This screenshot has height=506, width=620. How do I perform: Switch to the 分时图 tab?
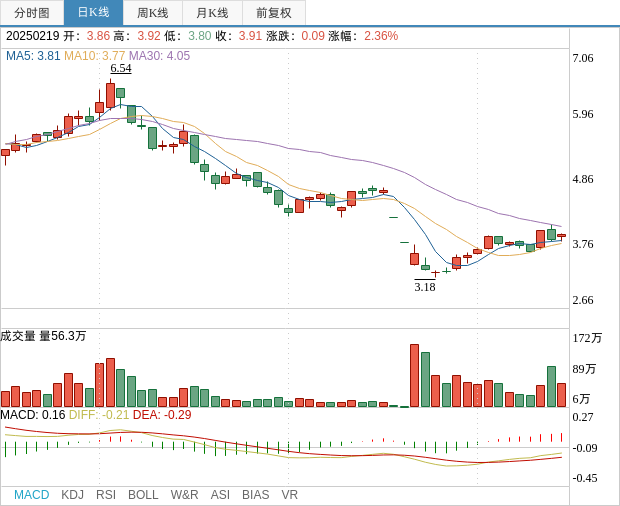point(32,13)
